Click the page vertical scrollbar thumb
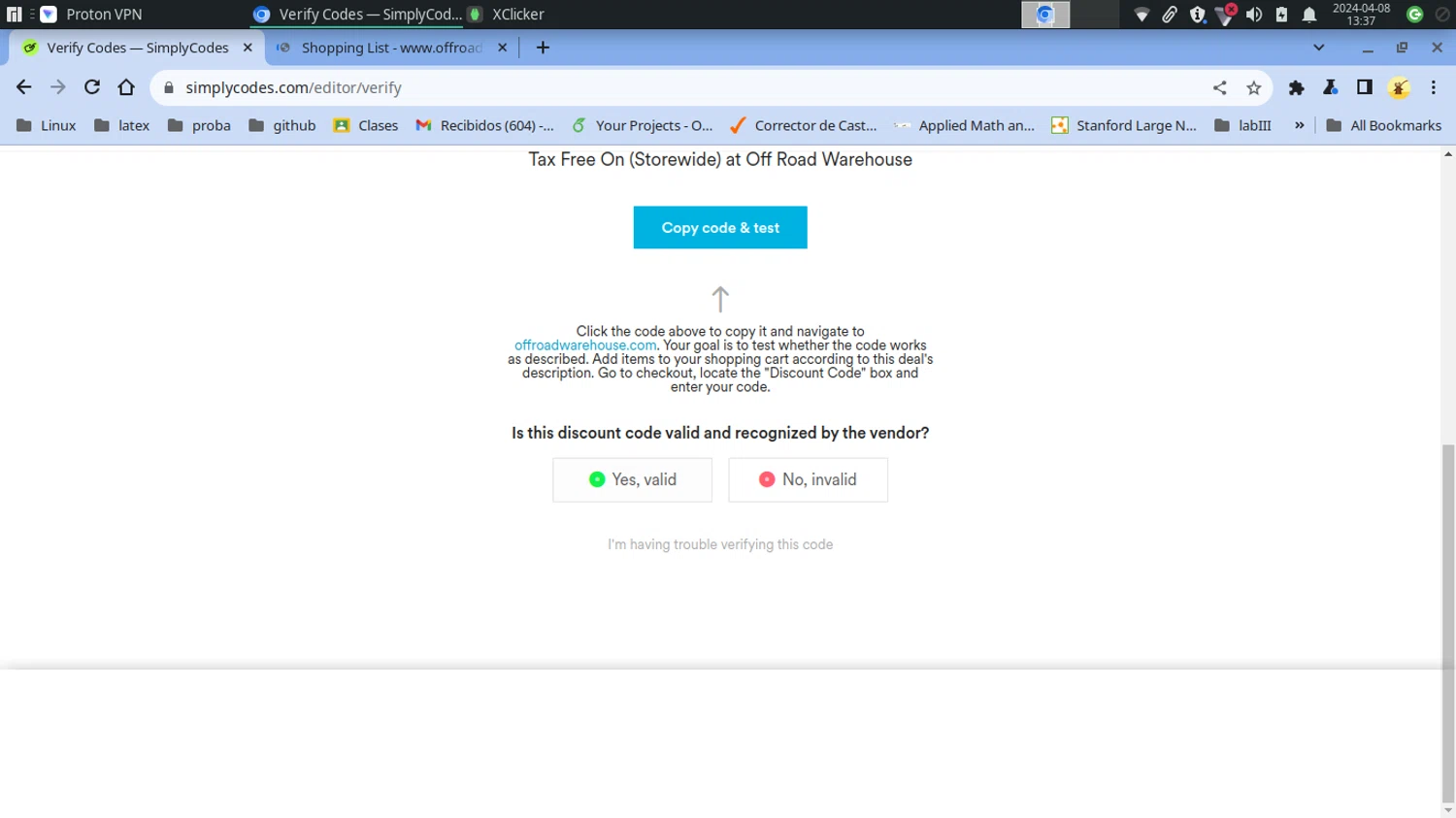The width and height of the screenshot is (1456, 818). click(1448, 624)
